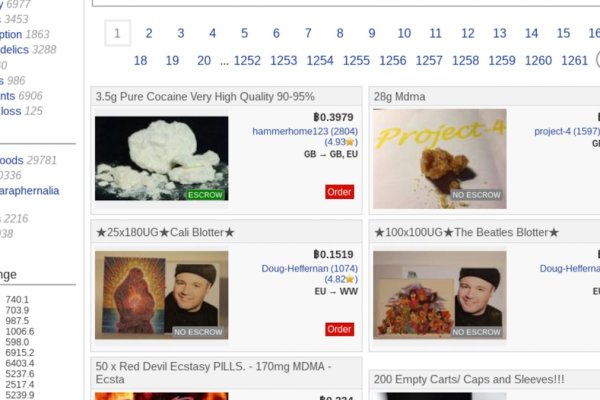
Task: Click the Order button on the Cali Blotter listing
Action: click(339, 329)
